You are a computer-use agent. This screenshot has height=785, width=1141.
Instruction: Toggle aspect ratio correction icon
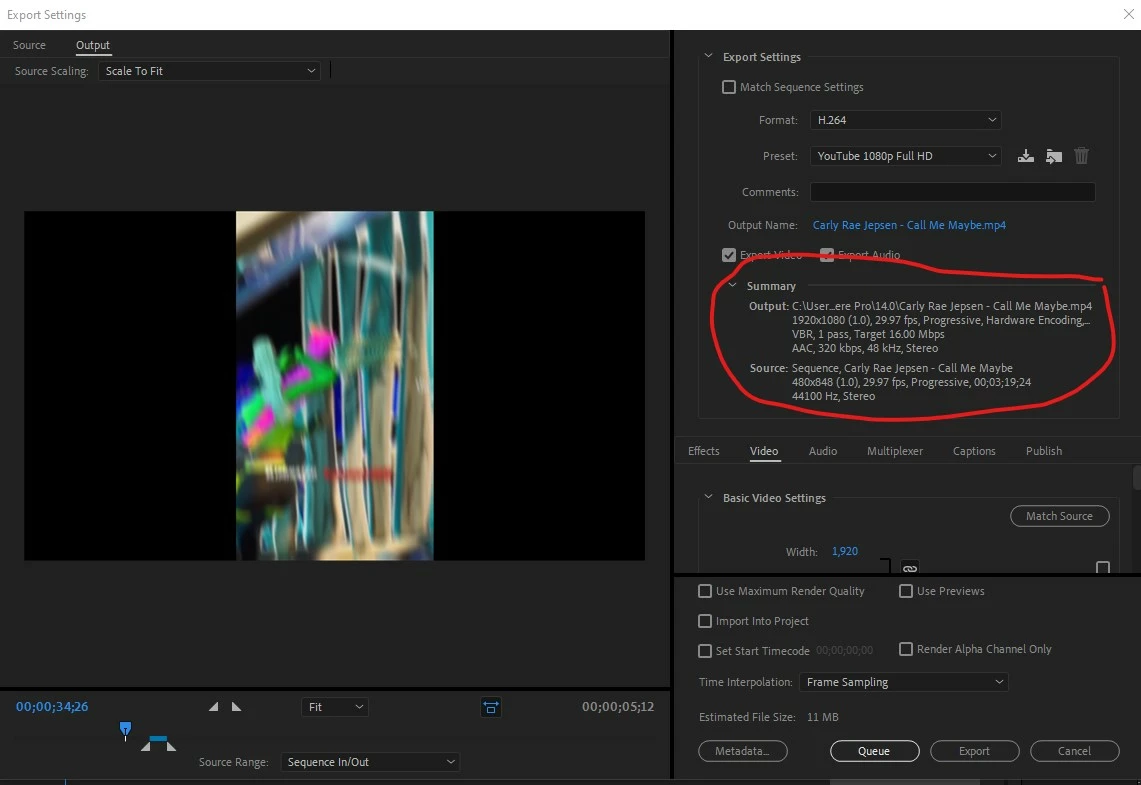491,707
